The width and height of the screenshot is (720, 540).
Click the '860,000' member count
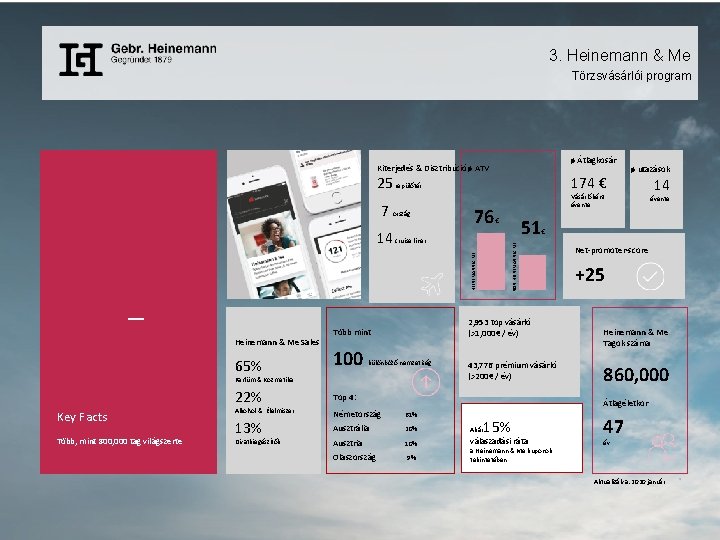(x=636, y=375)
